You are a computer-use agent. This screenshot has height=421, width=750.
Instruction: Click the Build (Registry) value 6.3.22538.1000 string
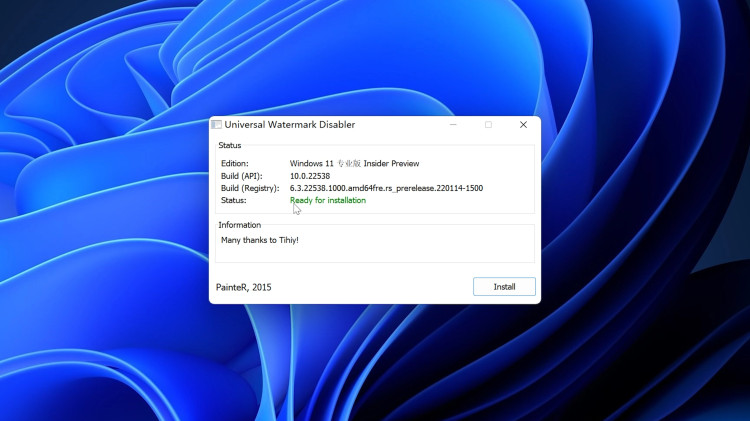386,188
